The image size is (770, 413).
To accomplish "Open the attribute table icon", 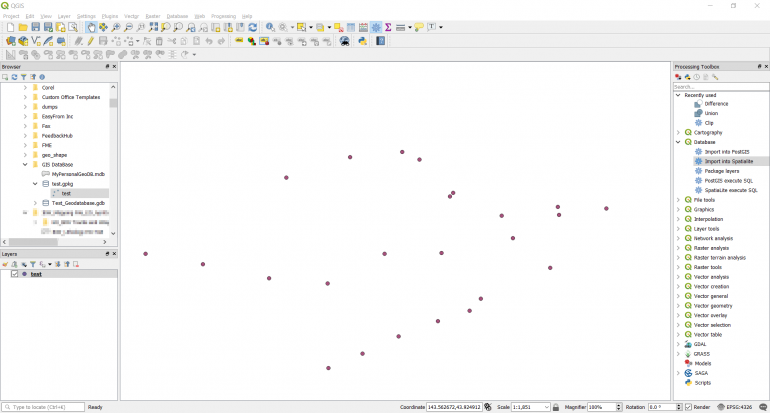I will [350, 27].
